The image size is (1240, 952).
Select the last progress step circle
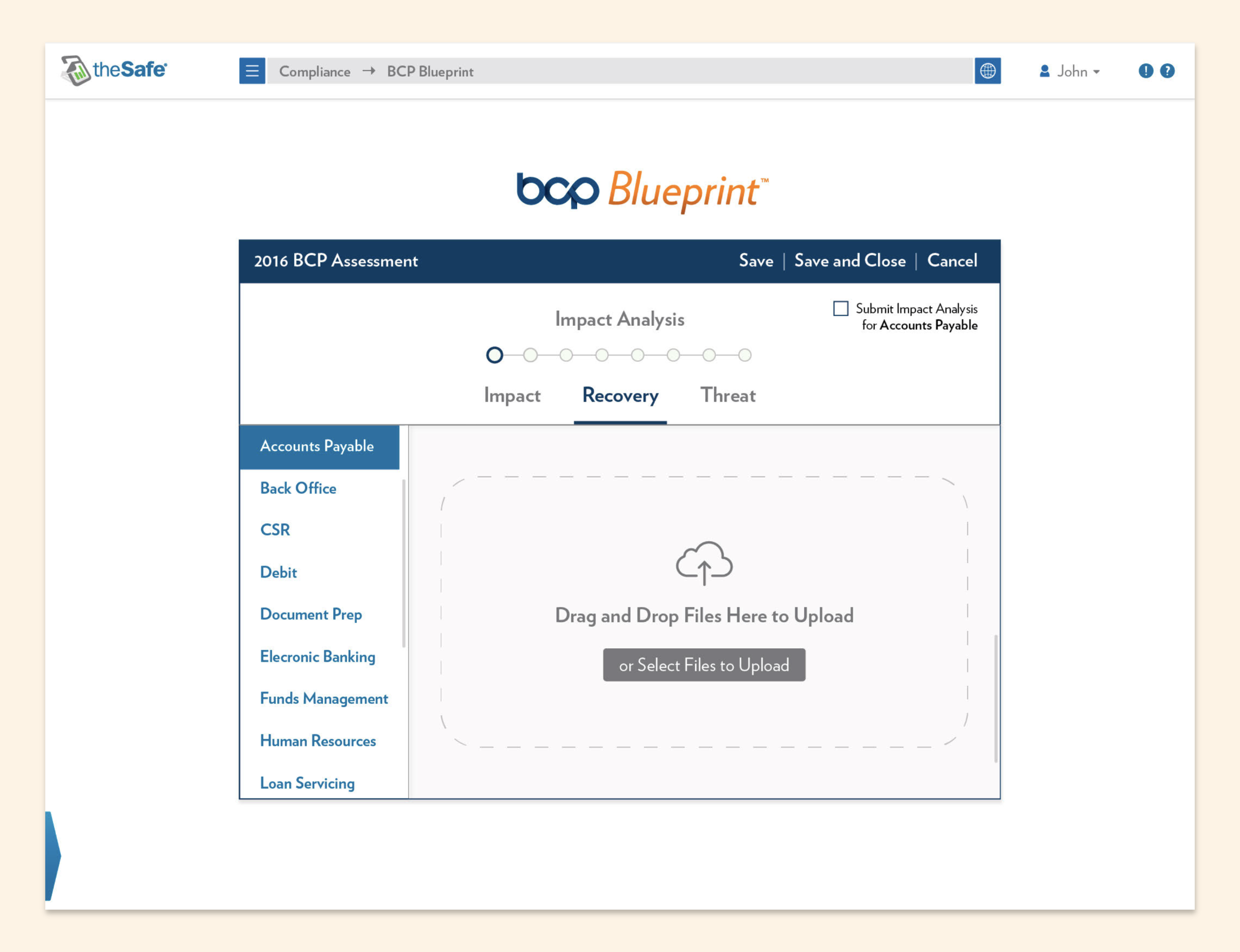(x=745, y=355)
